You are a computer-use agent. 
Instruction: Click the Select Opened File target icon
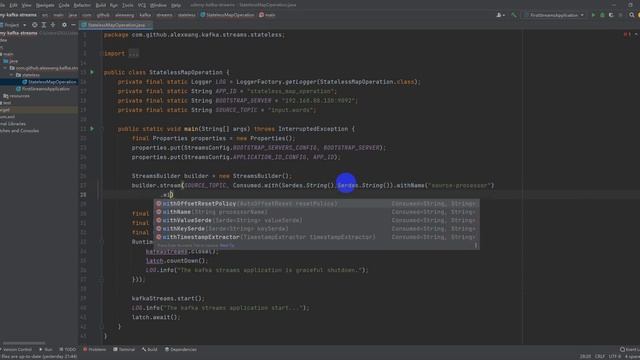(35, 25)
